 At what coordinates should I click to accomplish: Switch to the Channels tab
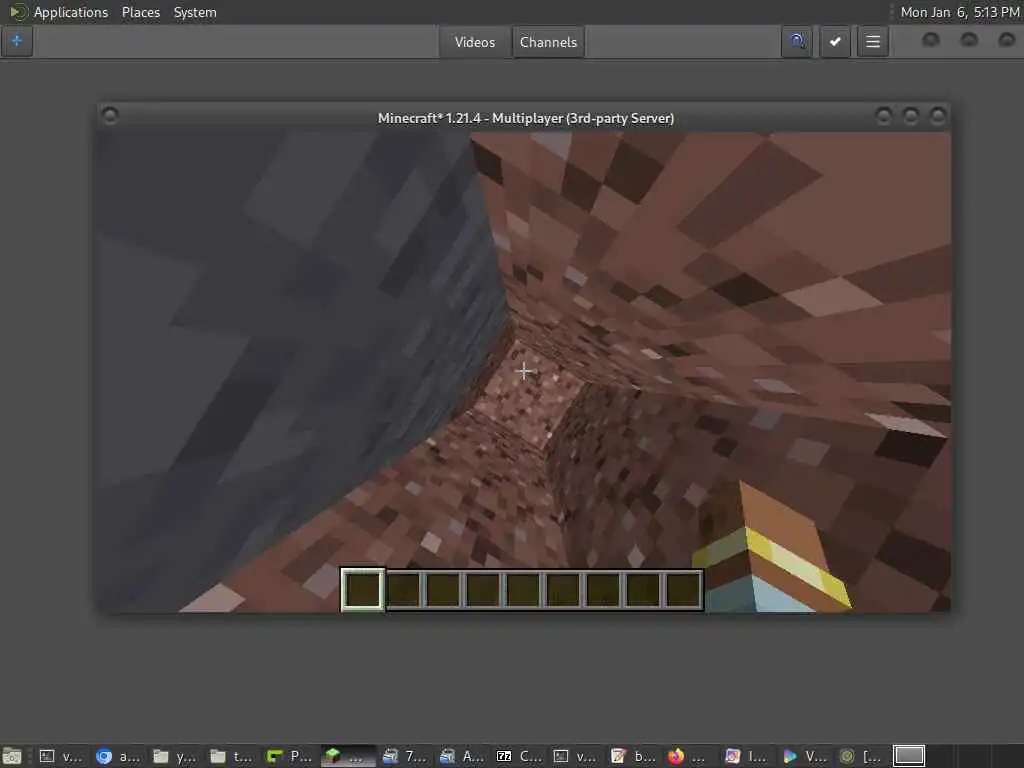[549, 42]
